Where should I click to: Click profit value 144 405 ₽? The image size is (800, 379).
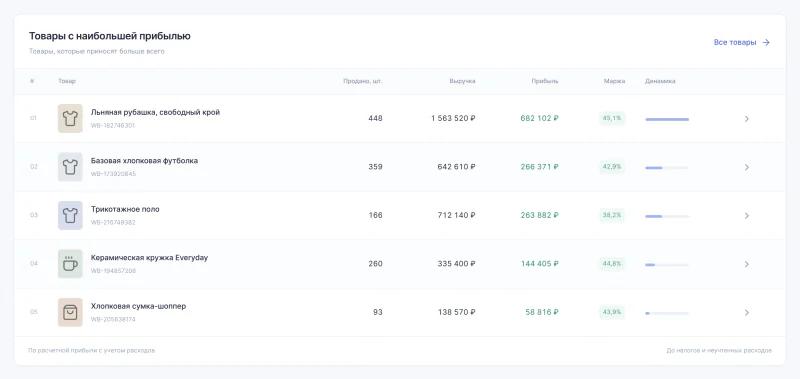(539, 264)
